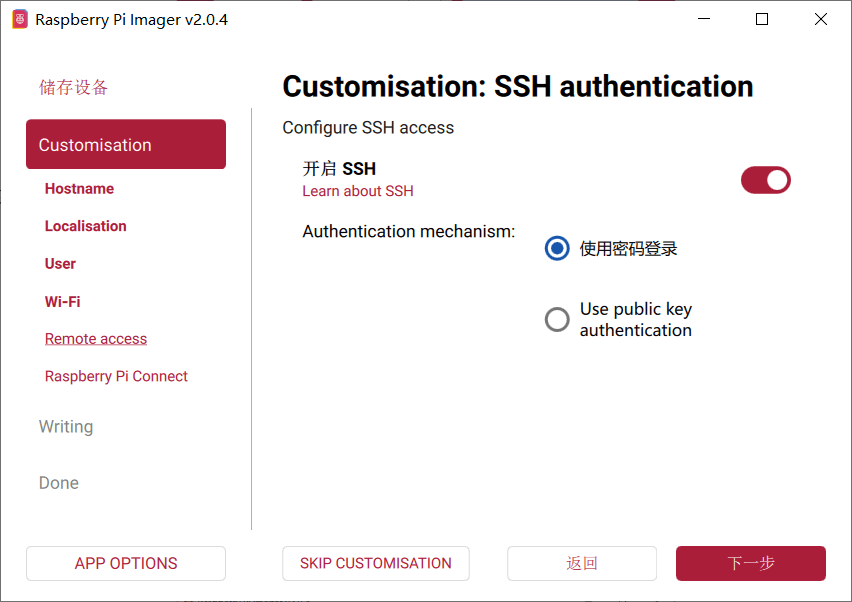Viewport: 852px width, 602px height.
Task: Click the Configure SSH access text
Action: pyautogui.click(x=368, y=128)
